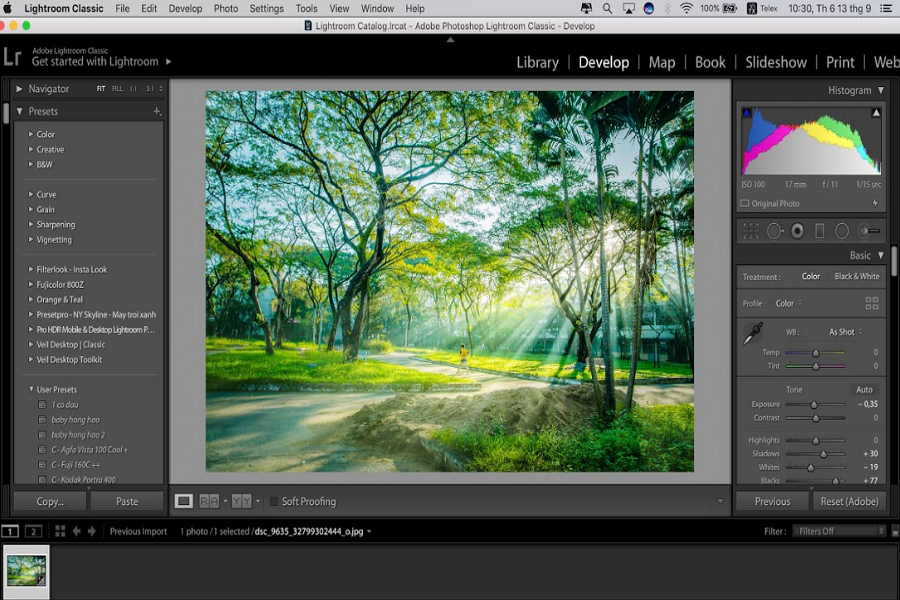
Task: Open the Profile Browser grid icon
Action: pos(871,303)
